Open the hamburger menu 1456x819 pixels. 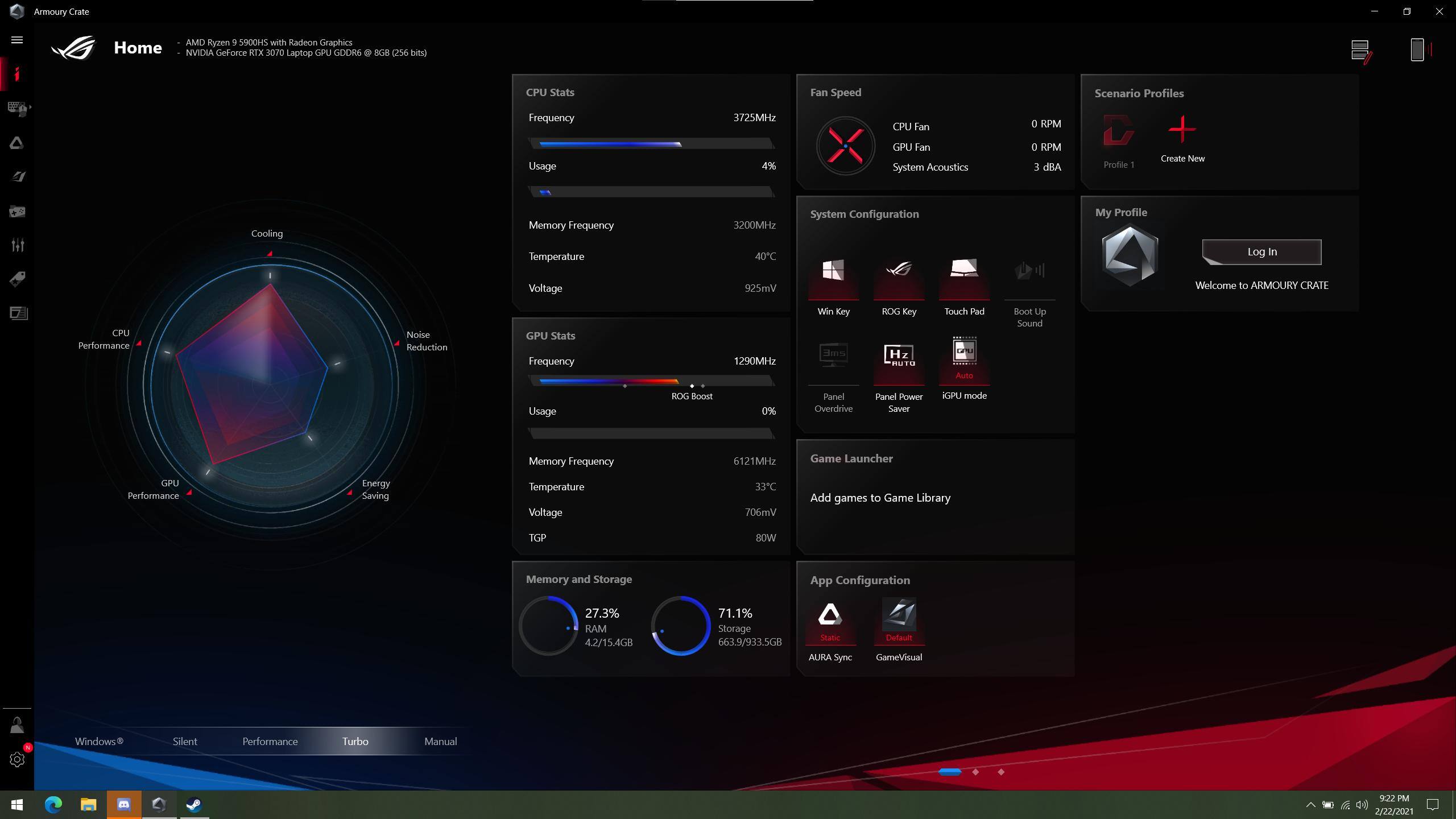[17, 40]
